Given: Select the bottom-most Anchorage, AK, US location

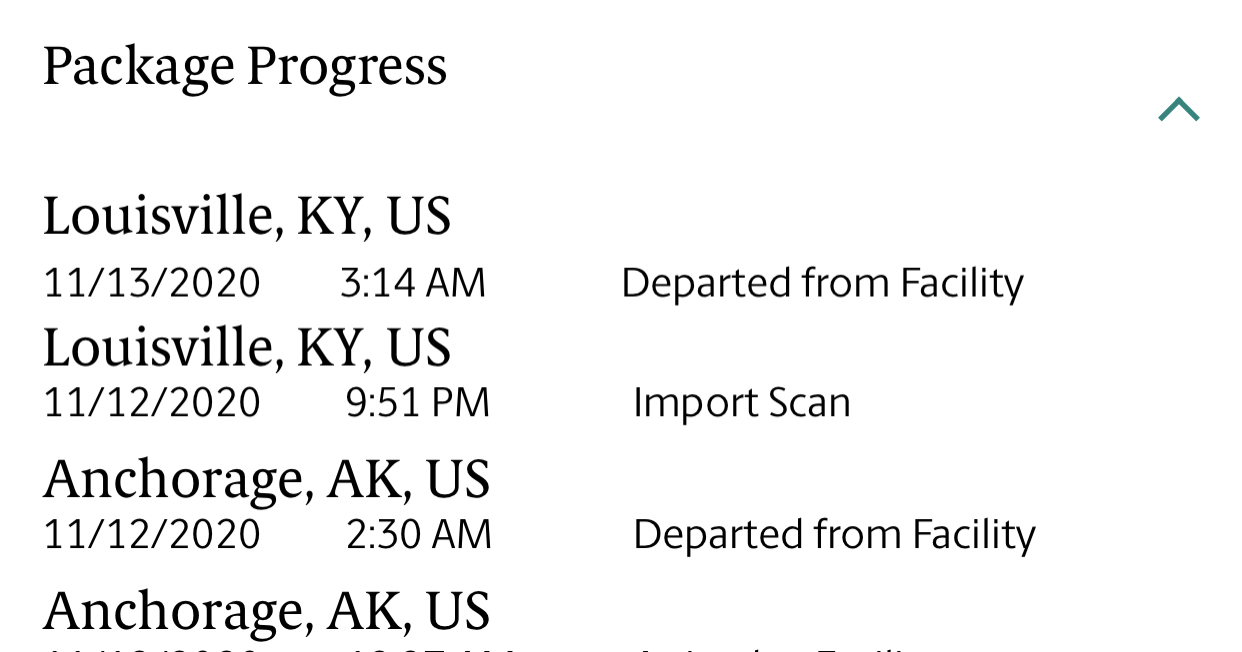Looking at the screenshot, I should pos(266,610).
